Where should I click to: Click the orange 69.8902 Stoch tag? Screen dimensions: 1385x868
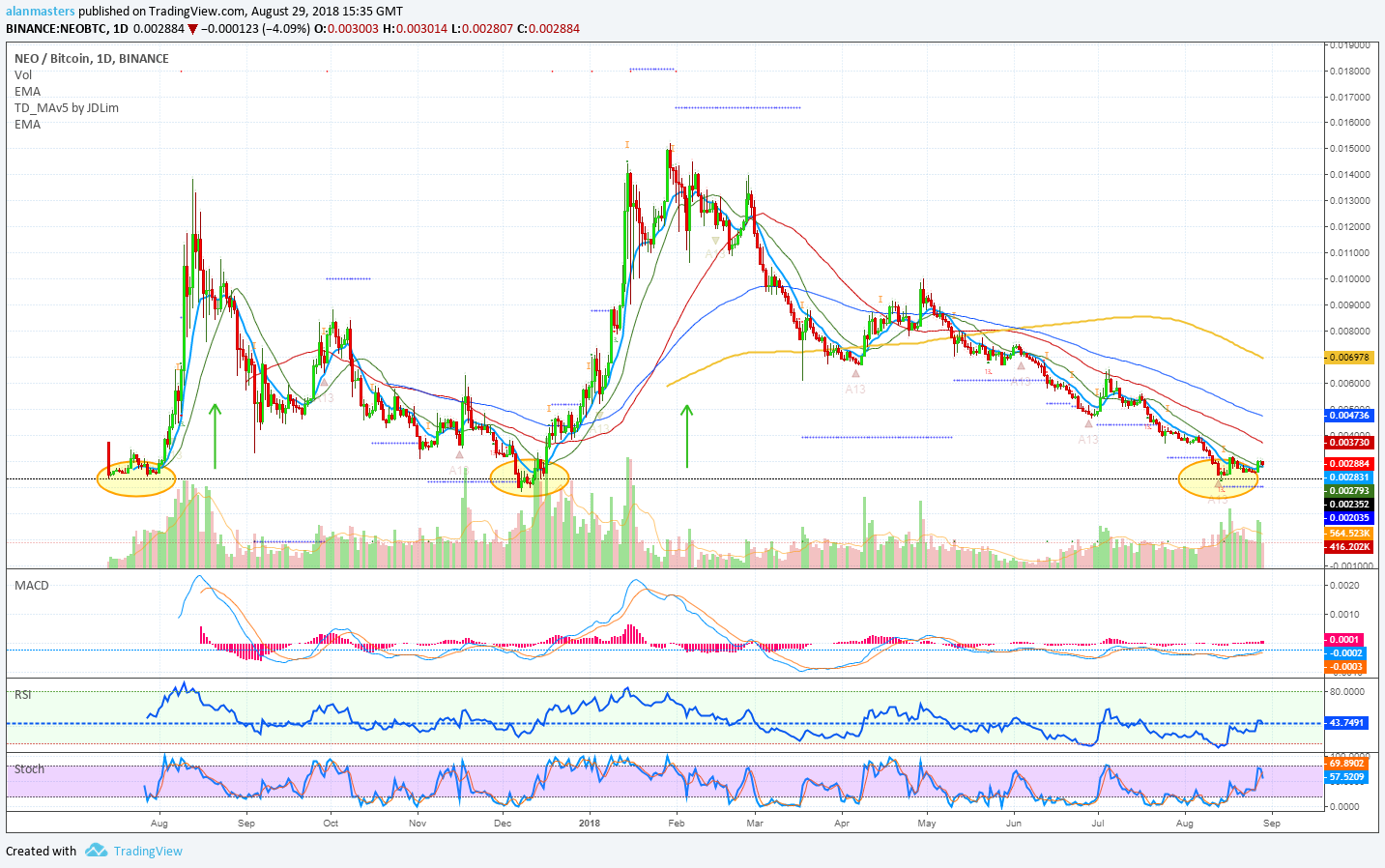(1345, 764)
